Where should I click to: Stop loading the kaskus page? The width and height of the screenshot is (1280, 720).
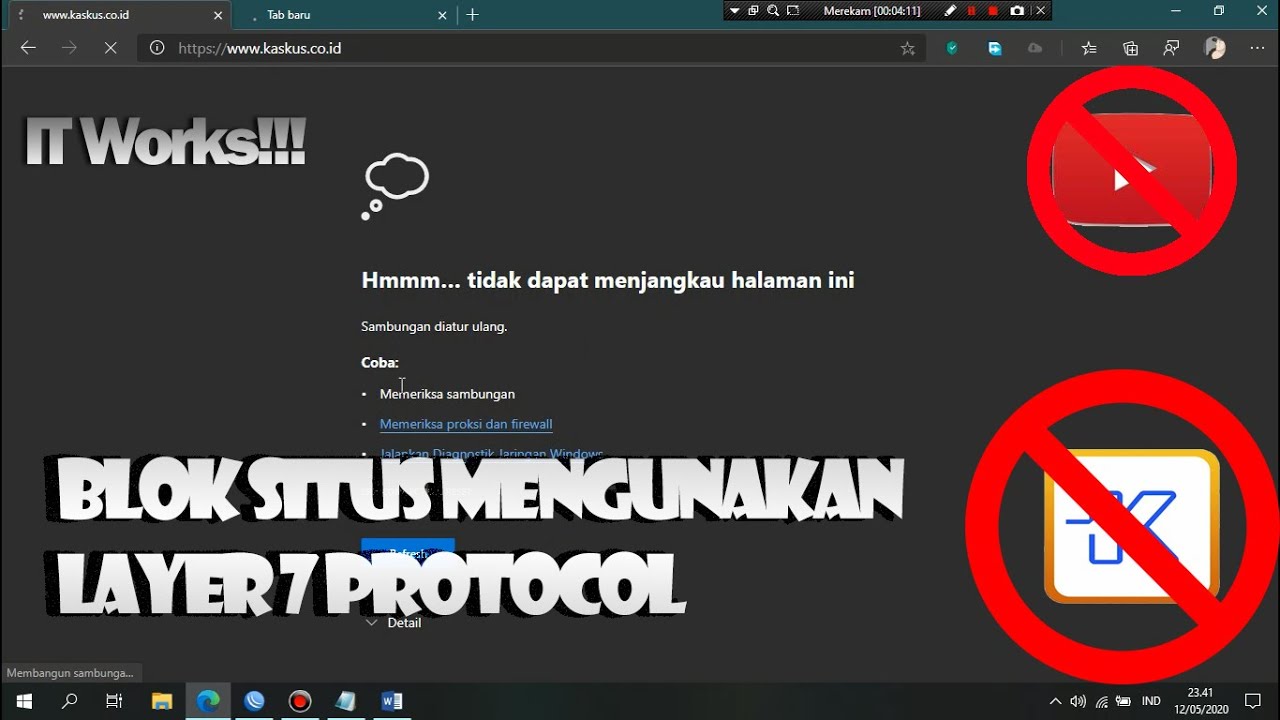110,48
